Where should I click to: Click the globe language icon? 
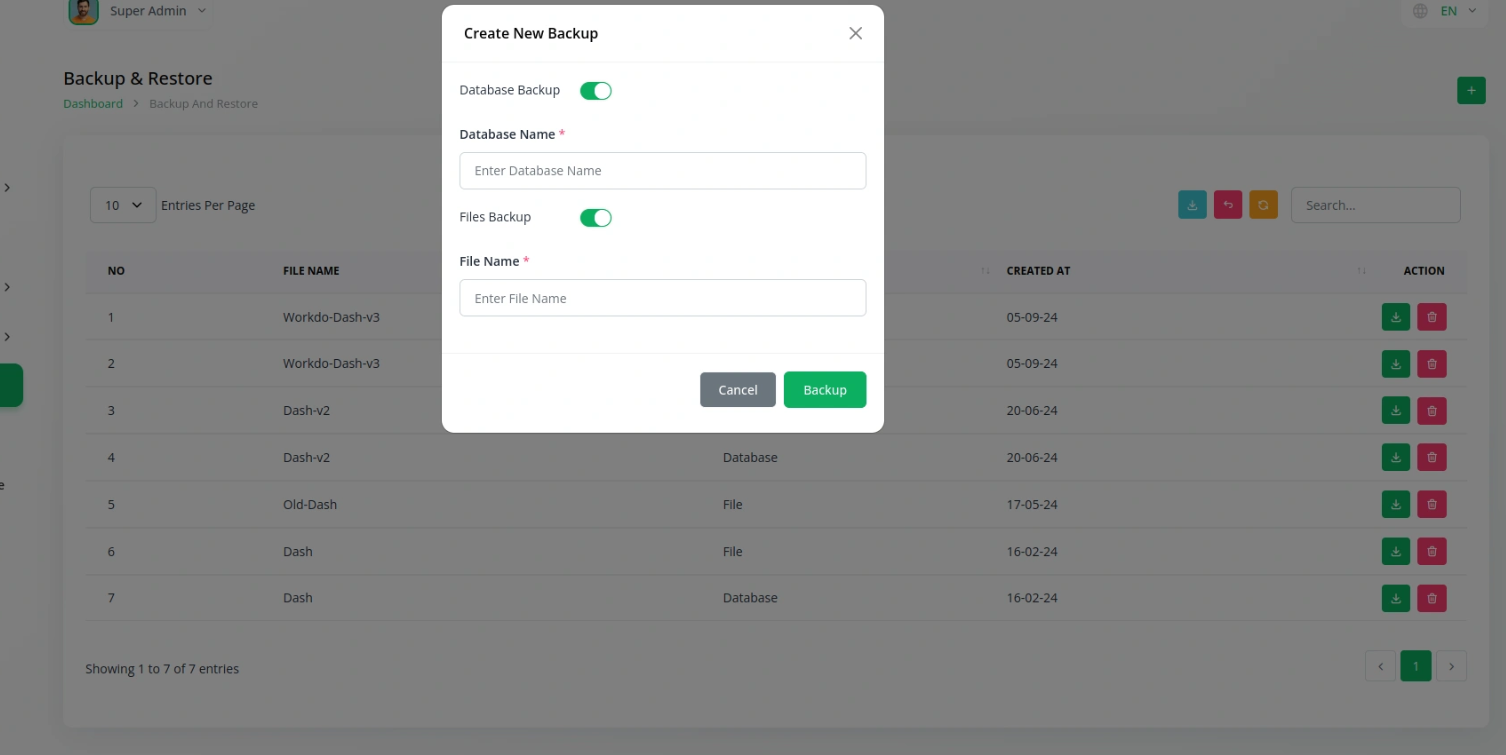[1420, 11]
